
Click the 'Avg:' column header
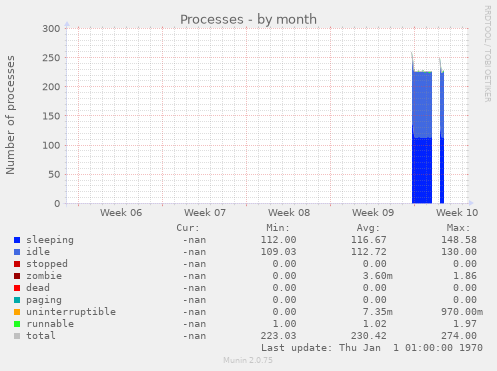click(x=368, y=228)
